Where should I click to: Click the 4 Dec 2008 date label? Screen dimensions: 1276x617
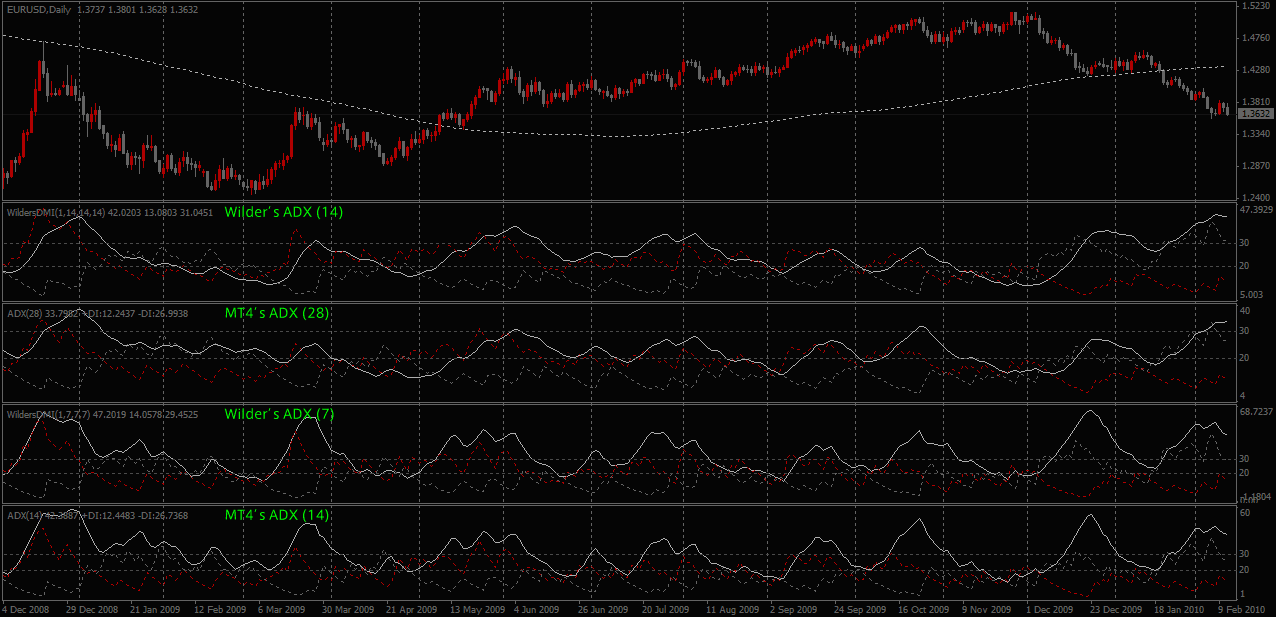(24, 608)
